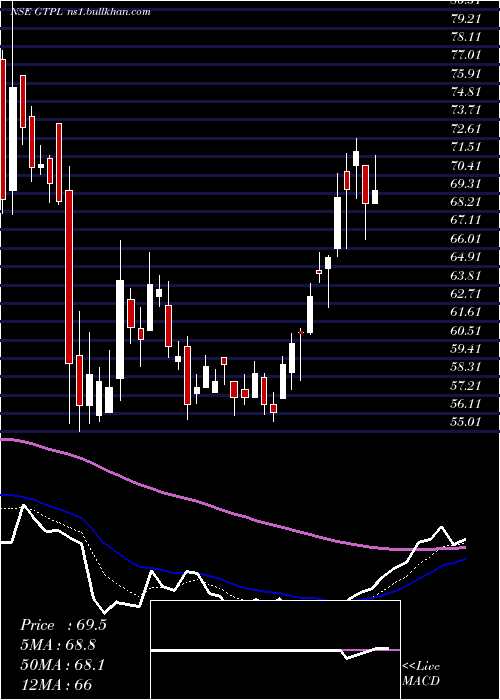The height and width of the screenshot is (700, 500).
Task: Click the NSE GTPL ns1.bullkhan.com chart title
Action: (80, 12)
